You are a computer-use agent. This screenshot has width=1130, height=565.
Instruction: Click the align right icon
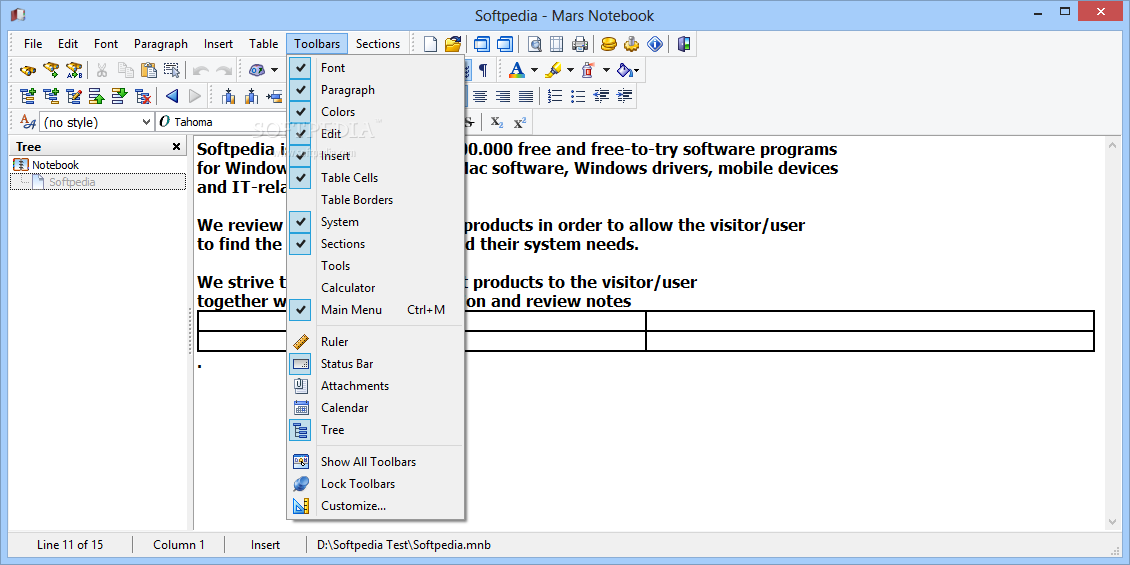click(x=503, y=96)
